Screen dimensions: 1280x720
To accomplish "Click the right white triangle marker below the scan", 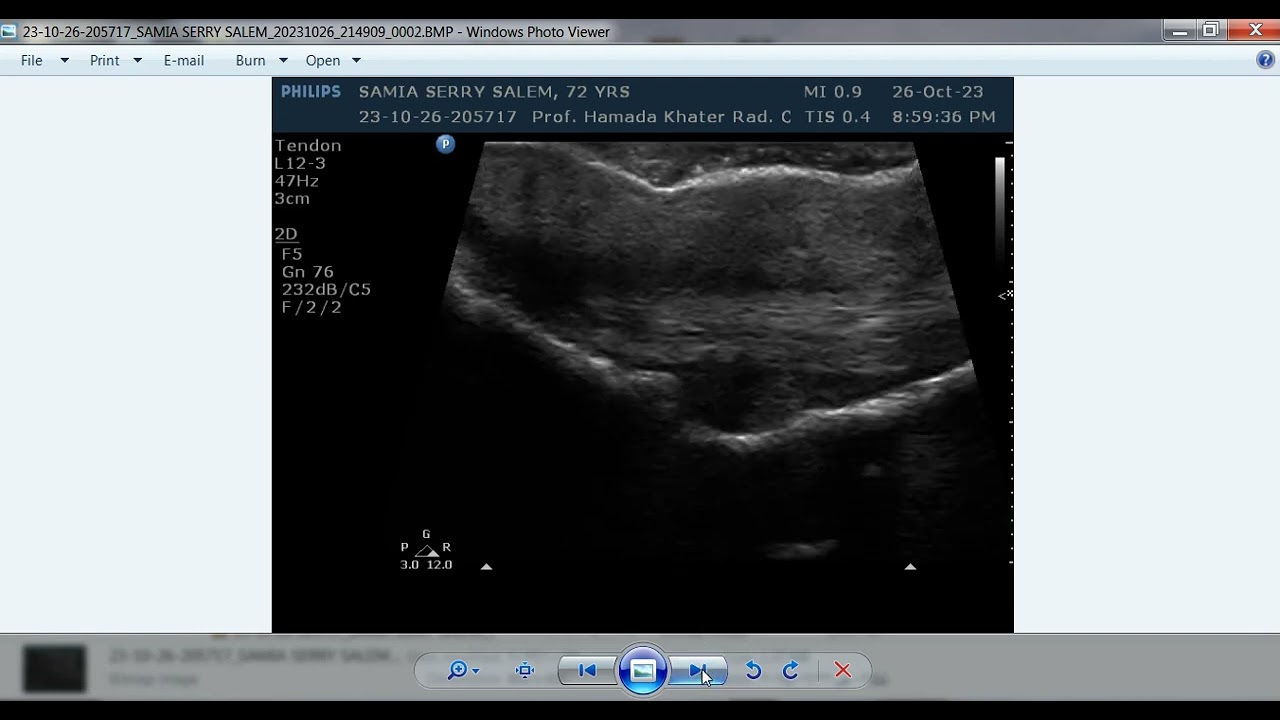I will [x=910, y=566].
